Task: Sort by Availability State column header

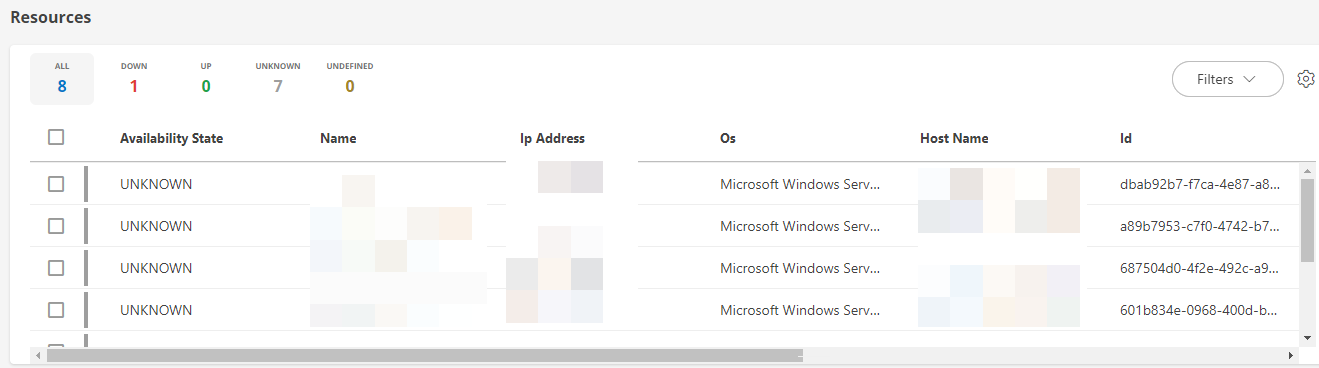Action: coord(171,139)
